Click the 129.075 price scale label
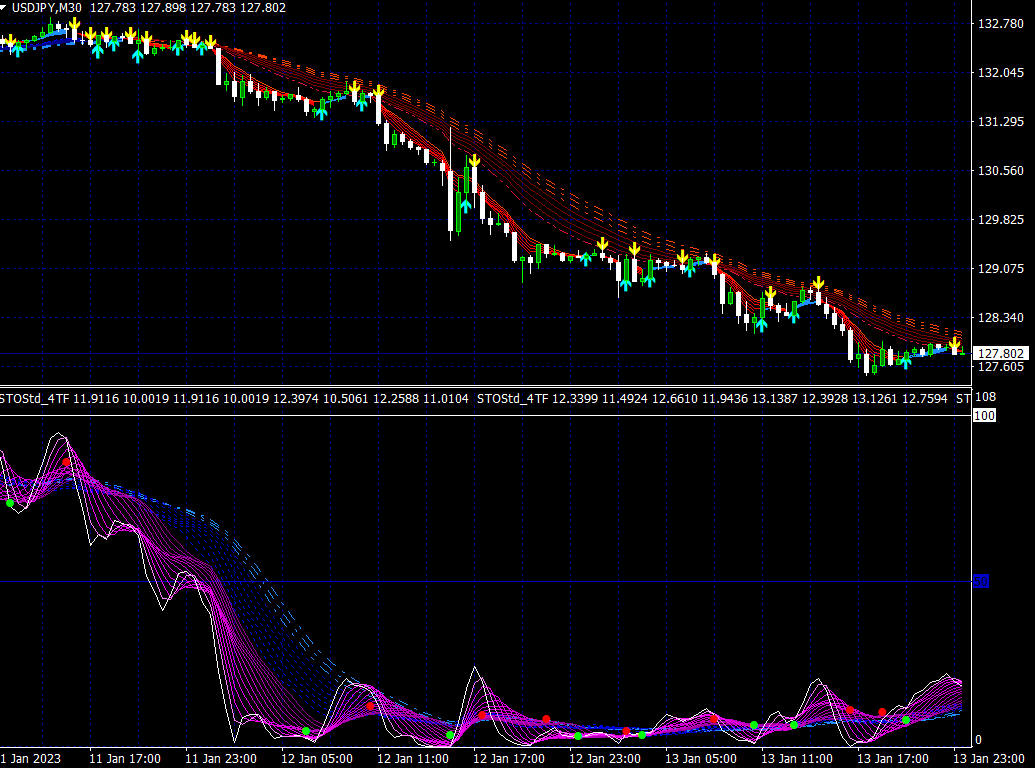This screenshot has height=768, width=1035. 1000,269
